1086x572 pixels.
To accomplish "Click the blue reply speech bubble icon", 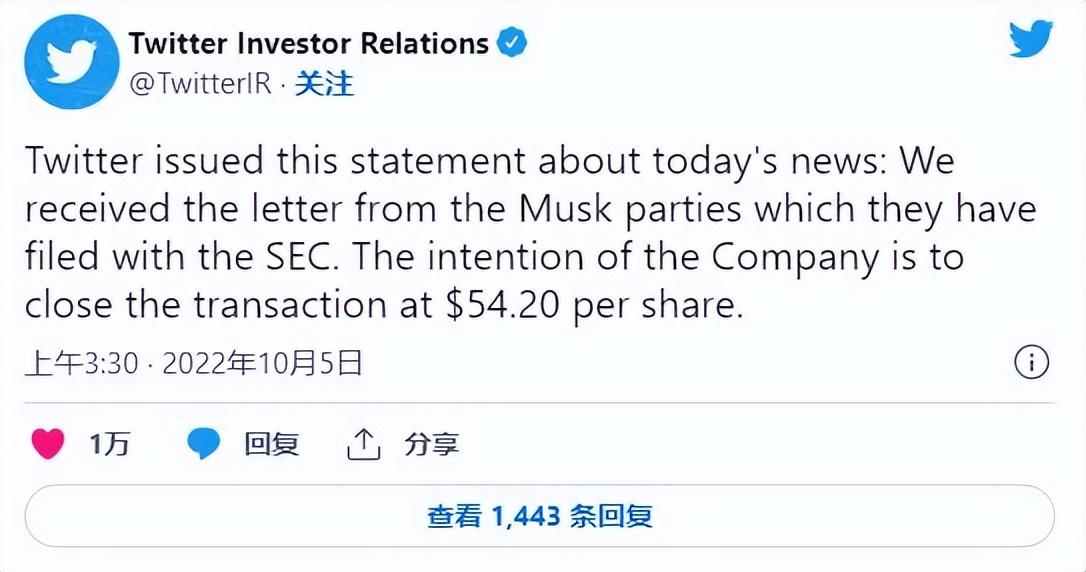I will coord(204,444).
